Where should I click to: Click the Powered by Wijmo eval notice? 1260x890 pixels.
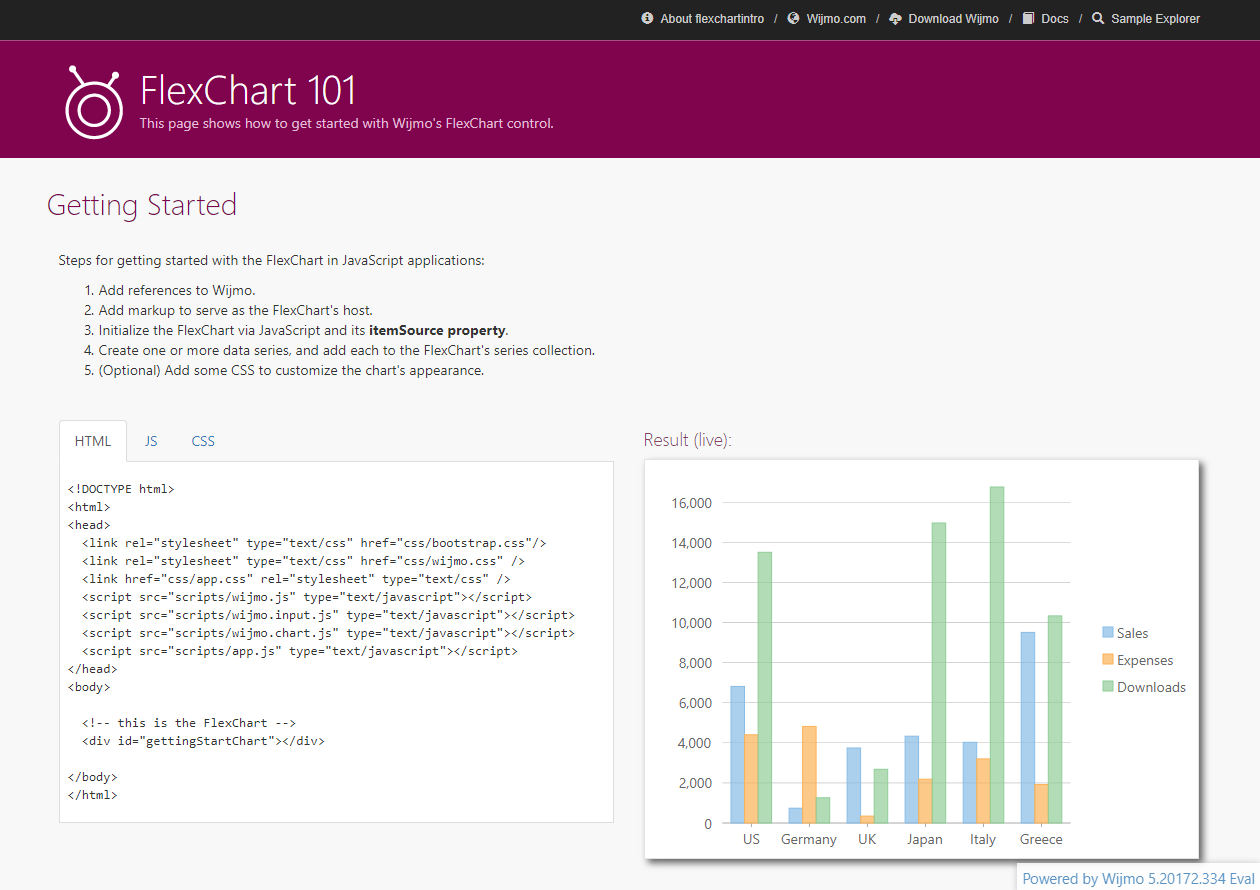click(x=1138, y=878)
